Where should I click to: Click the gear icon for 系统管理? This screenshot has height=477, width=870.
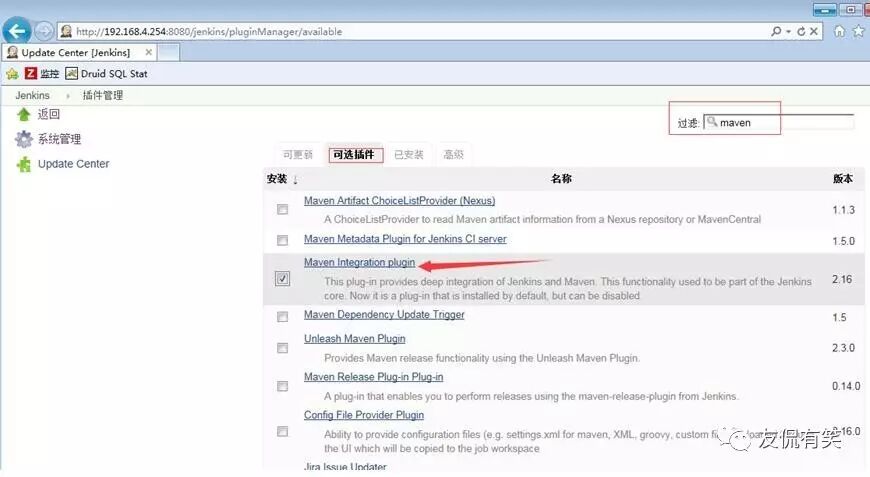coord(24,139)
